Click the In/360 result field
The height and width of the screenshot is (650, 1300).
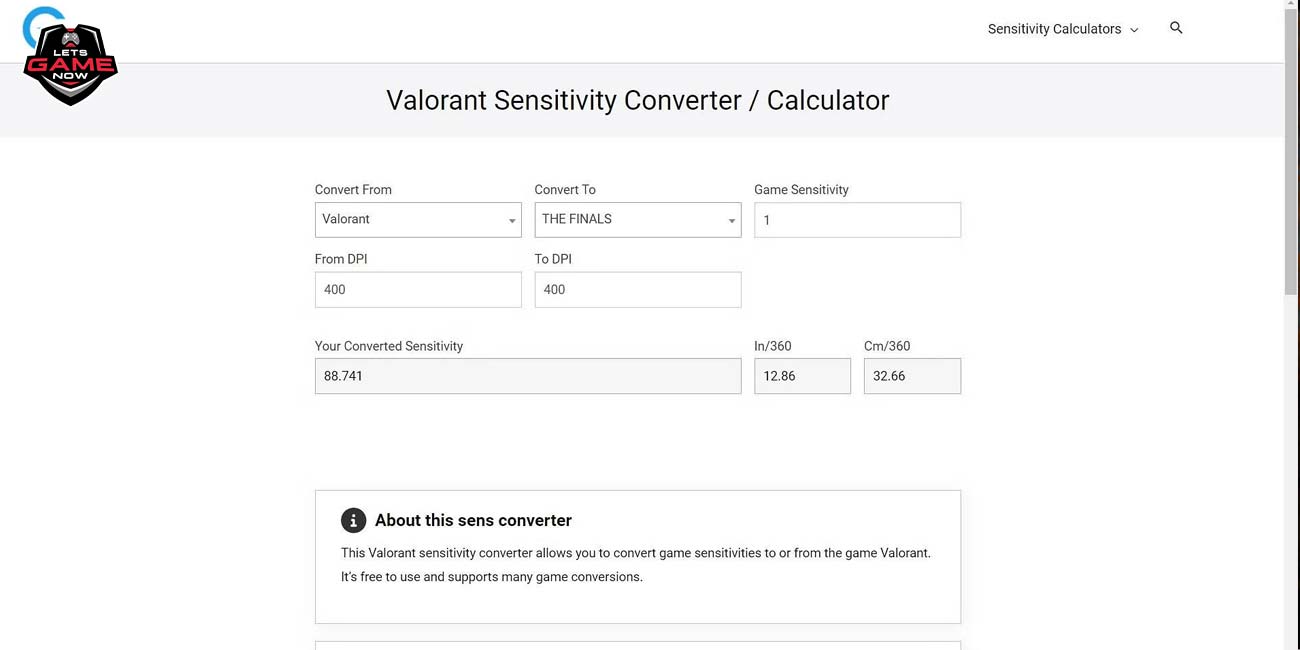click(802, 376)
